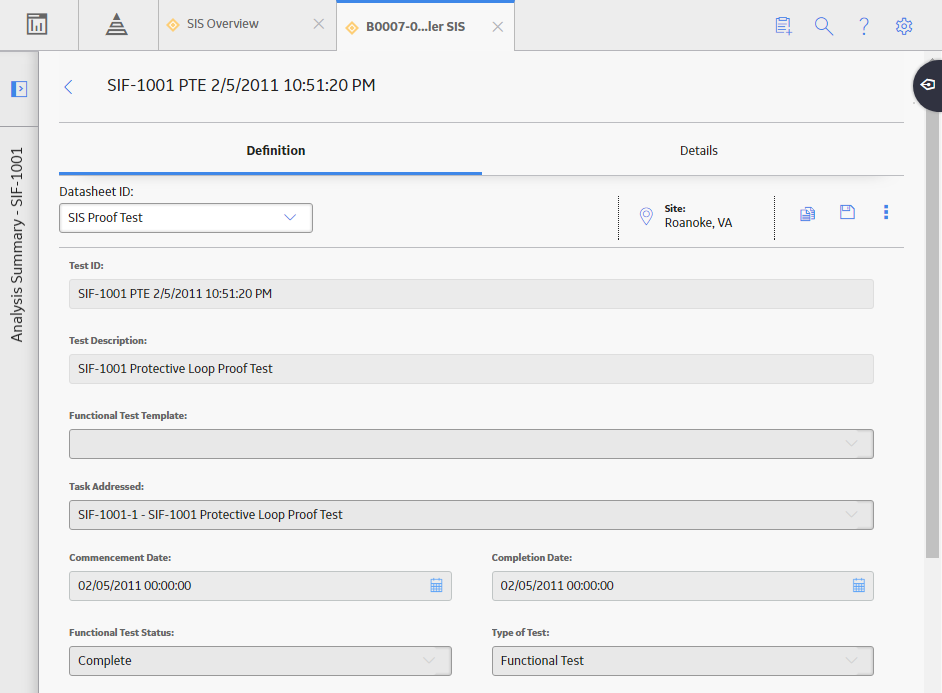The image size is (942, 693).
Task: Open the Commencement Date calendar icon
Action: 436,586
